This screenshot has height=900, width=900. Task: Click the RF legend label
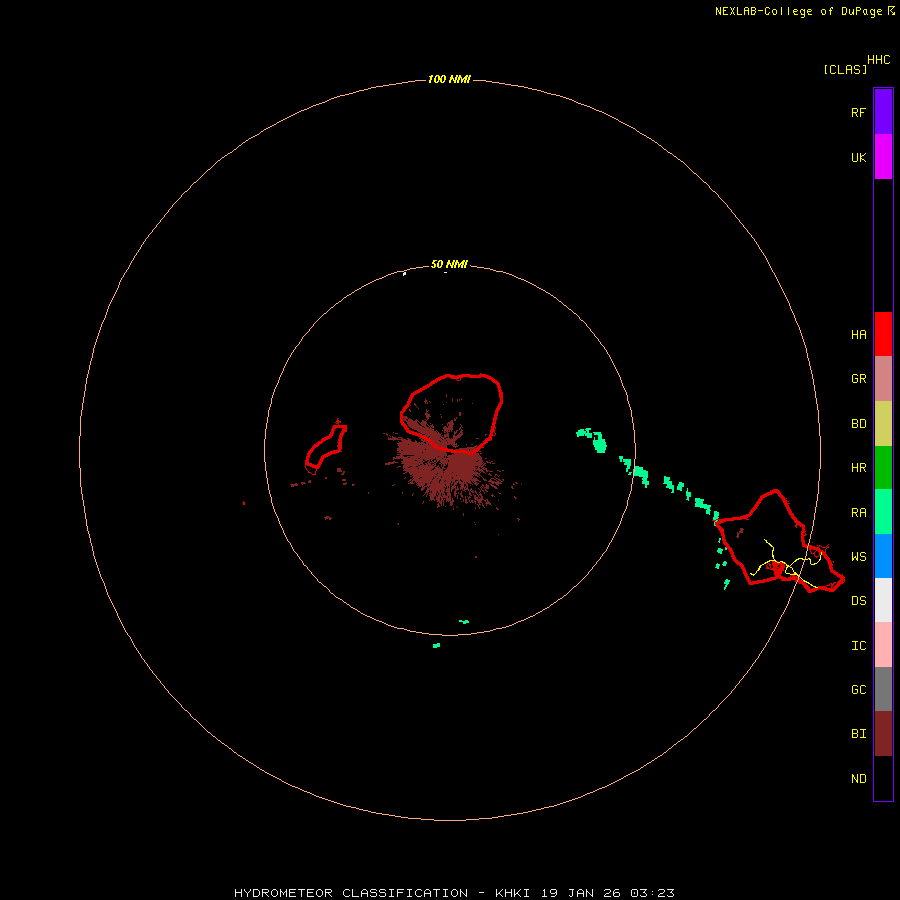(858, 113)
